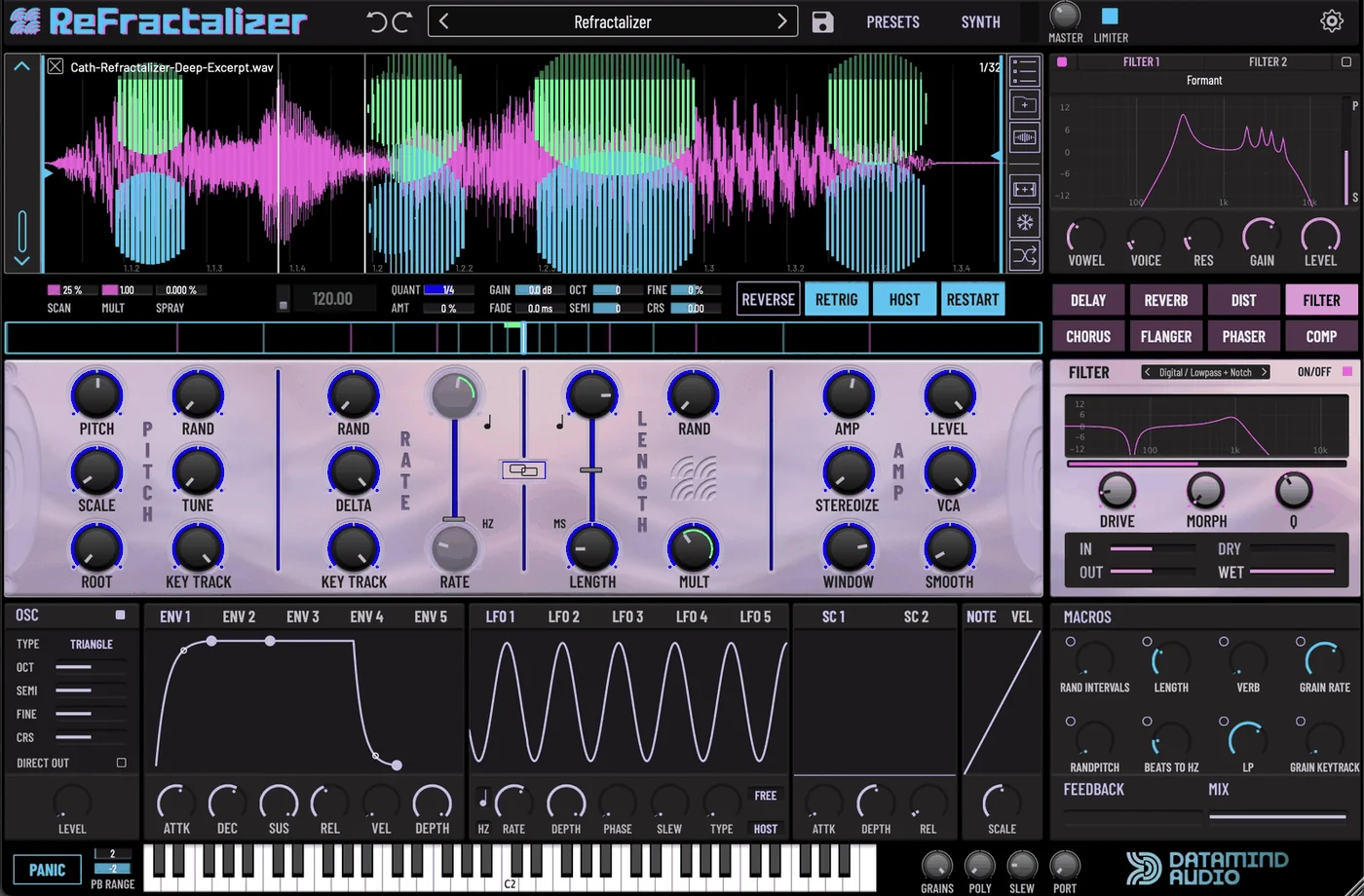
Task: Click the link icon between Rate and Length
Action: click(x=524, y=470)
